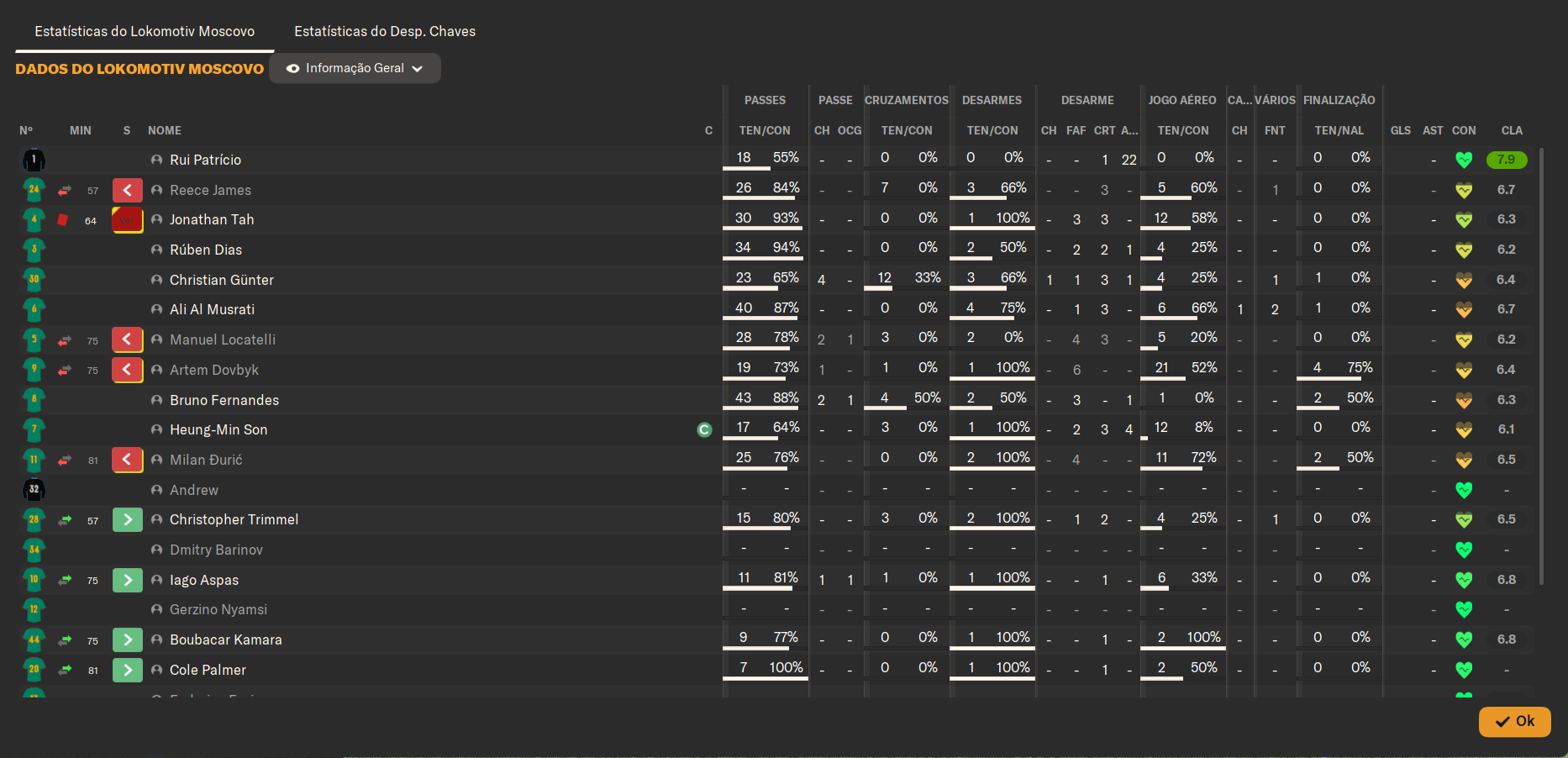
Task: Expand green chevron status for Iago Aspas
Action: [128, 580]
